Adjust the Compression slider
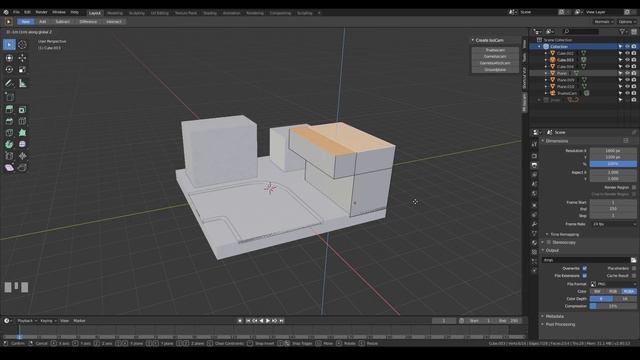 pos(613,306)
